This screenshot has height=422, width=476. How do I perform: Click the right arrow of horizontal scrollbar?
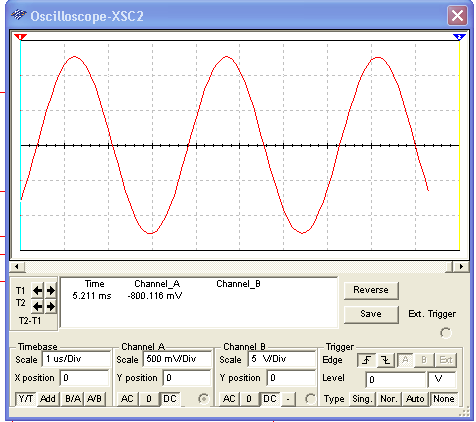pyautogui.click(x=461, y=266)
